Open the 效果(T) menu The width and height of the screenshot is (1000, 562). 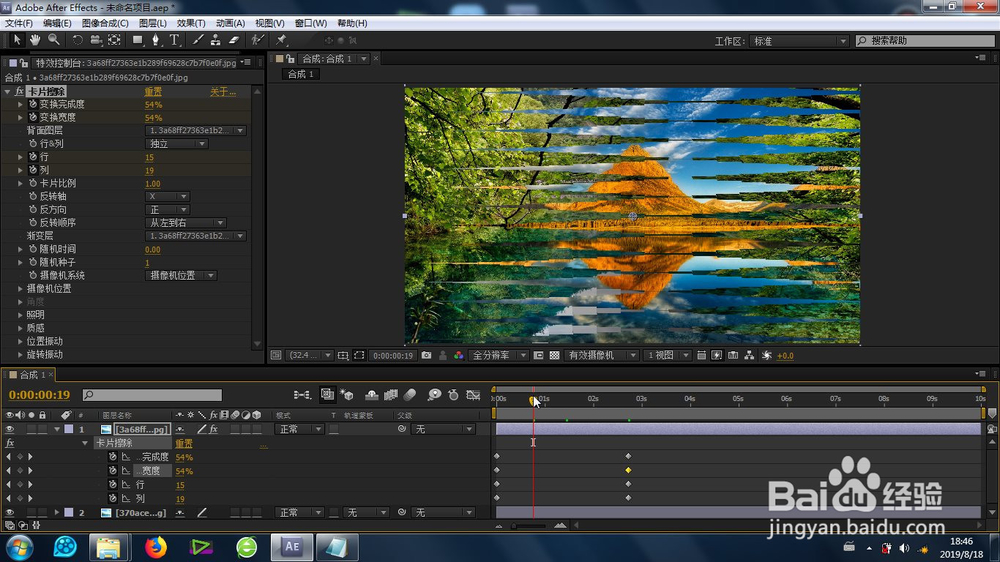click(191, 23)
